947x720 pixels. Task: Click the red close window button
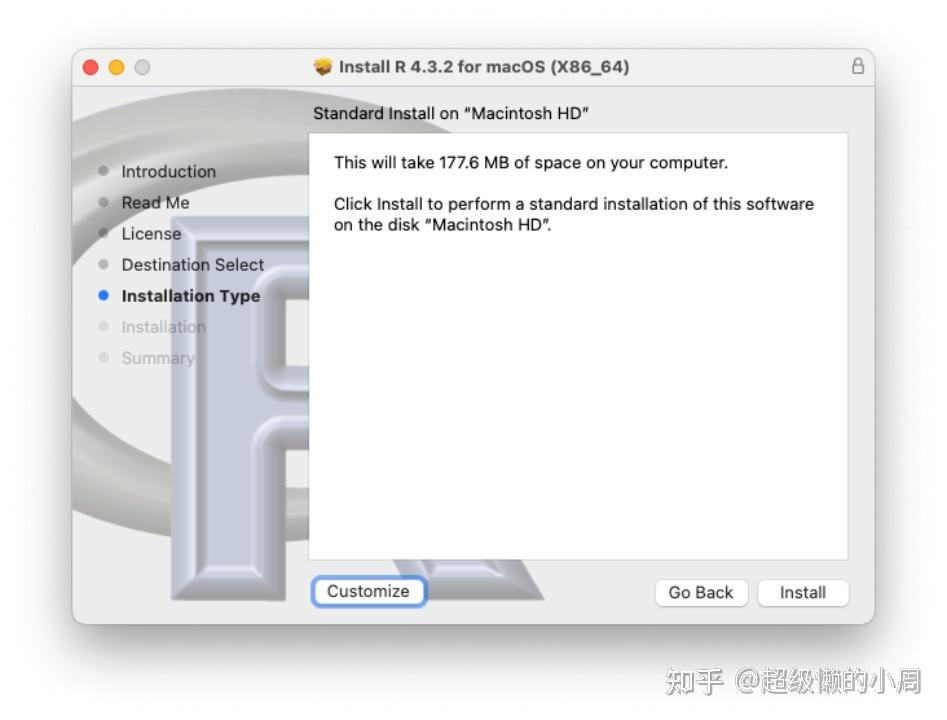pyautogui.click(x=91, y=67)
